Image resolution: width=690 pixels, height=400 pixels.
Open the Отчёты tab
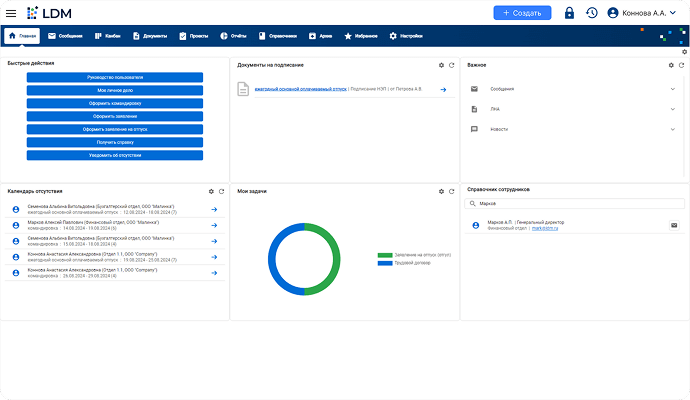coord(233,36)
